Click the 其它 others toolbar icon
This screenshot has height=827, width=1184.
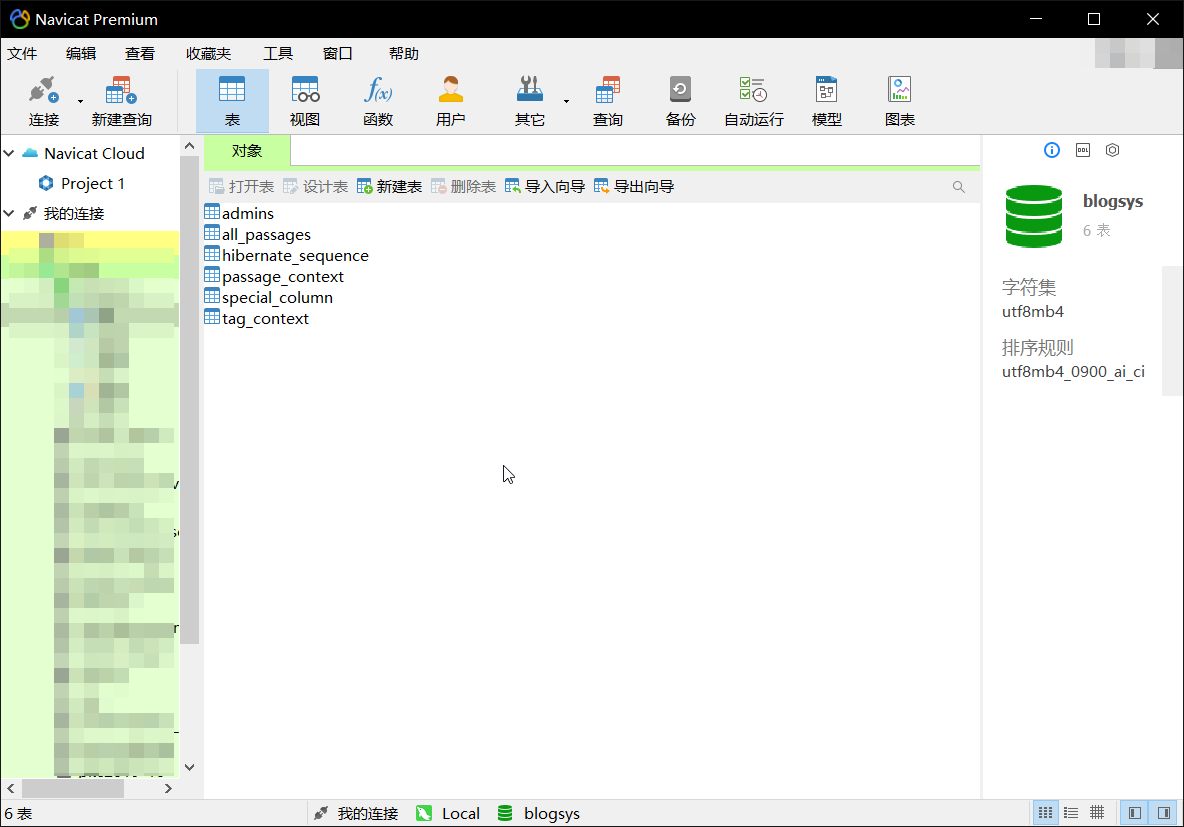(529, 100)
